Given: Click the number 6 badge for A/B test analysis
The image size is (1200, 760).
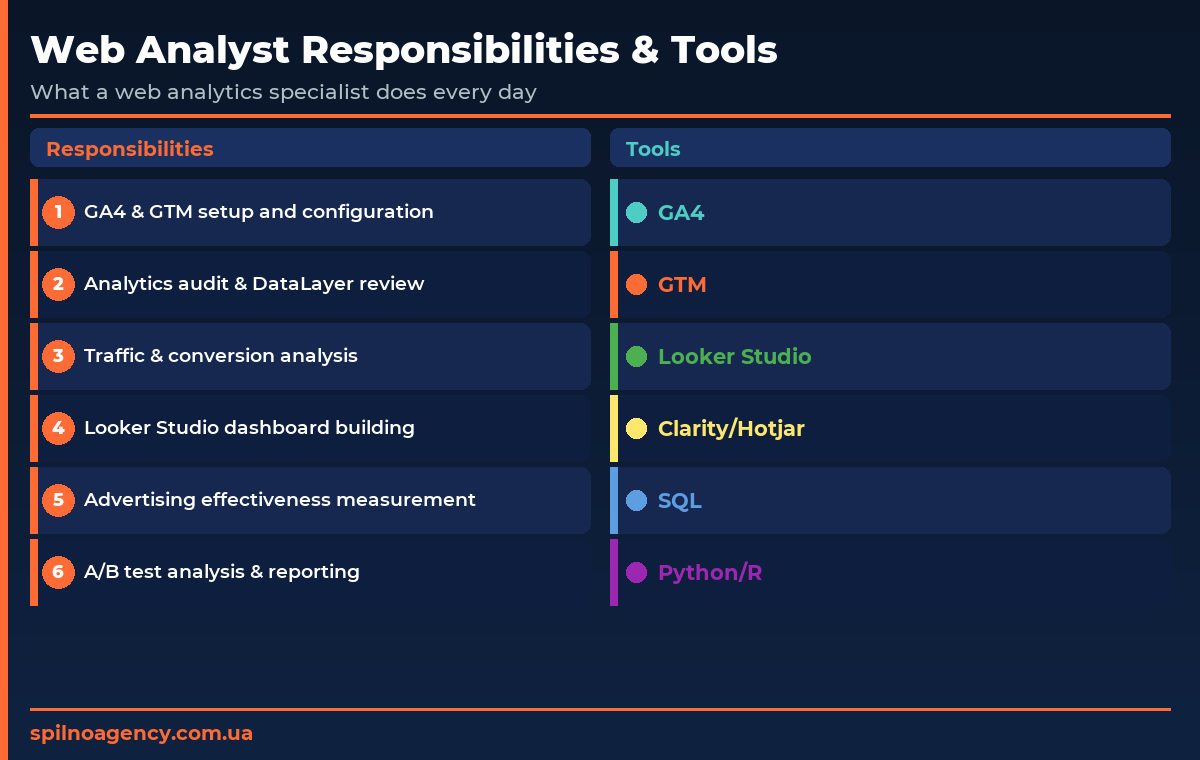Looking at the screenshot, I should click(58, 572).
